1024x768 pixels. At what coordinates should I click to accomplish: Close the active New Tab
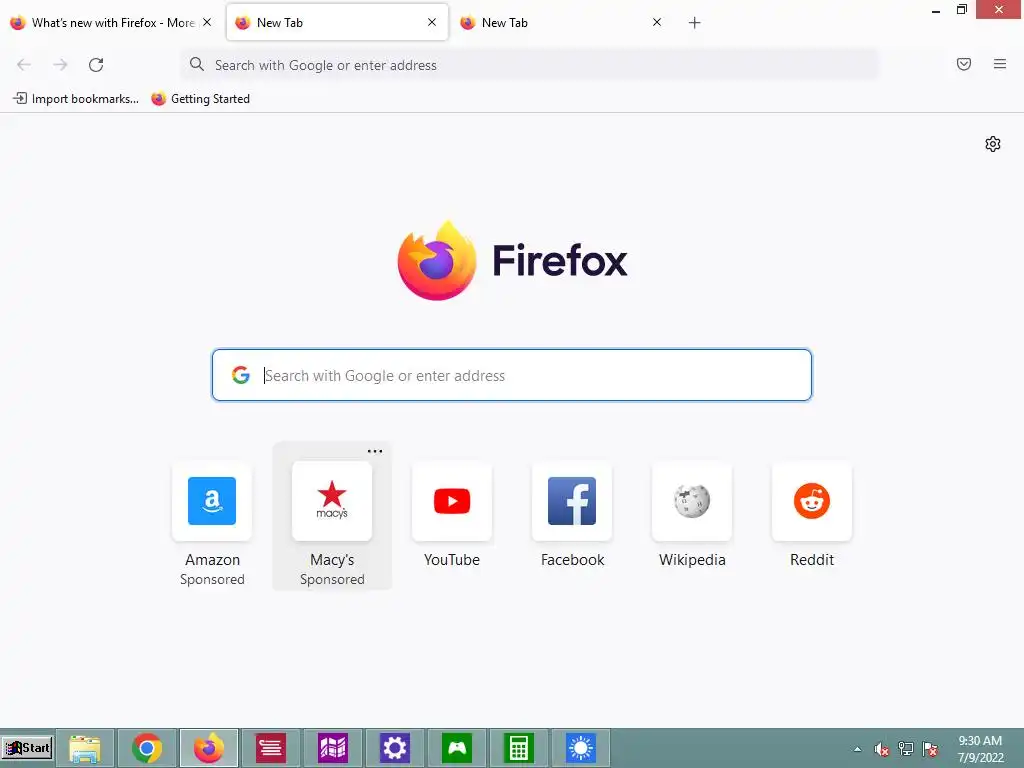[432, 22]
